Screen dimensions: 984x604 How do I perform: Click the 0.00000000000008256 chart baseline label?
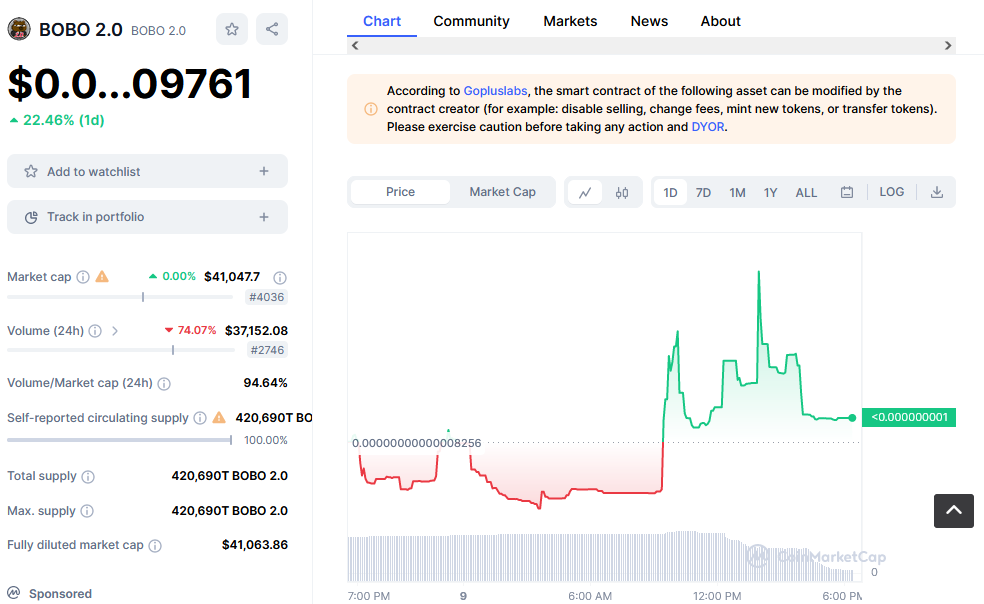417,443
